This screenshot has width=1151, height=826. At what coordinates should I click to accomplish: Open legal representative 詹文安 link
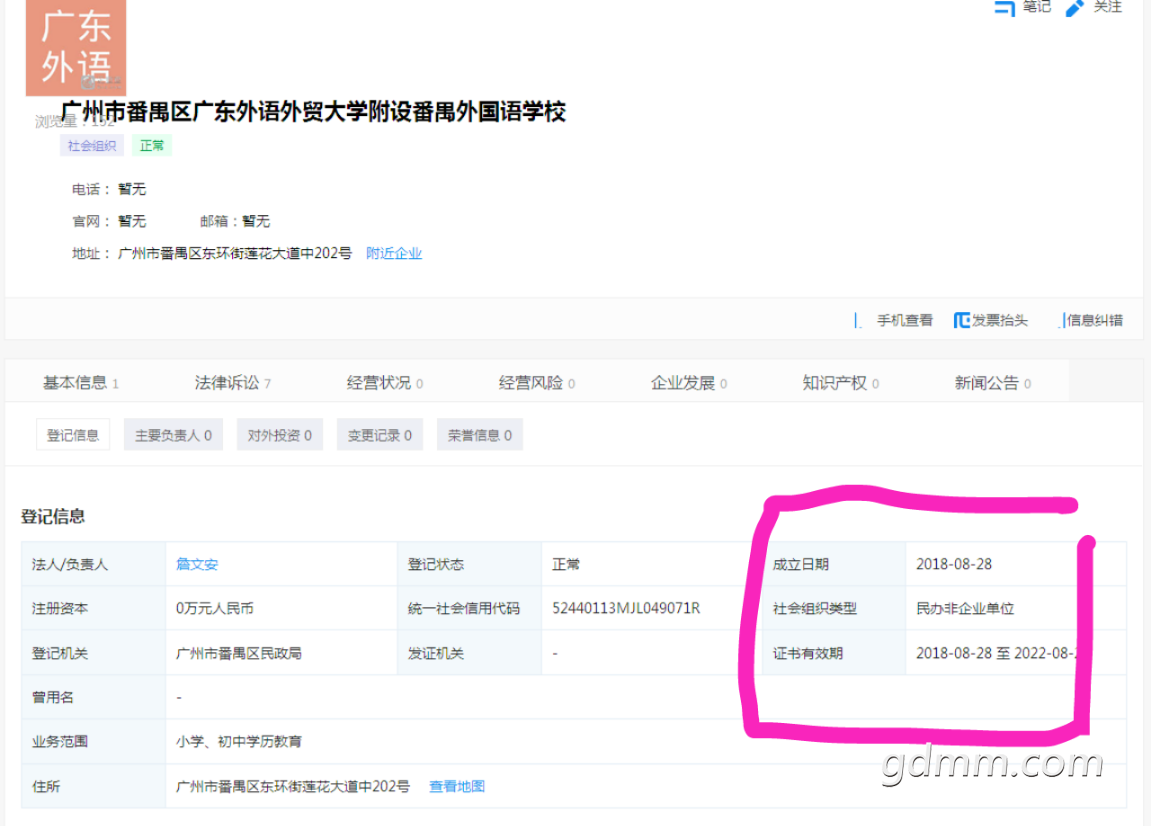pyautogui.click(x=197, y=564)
